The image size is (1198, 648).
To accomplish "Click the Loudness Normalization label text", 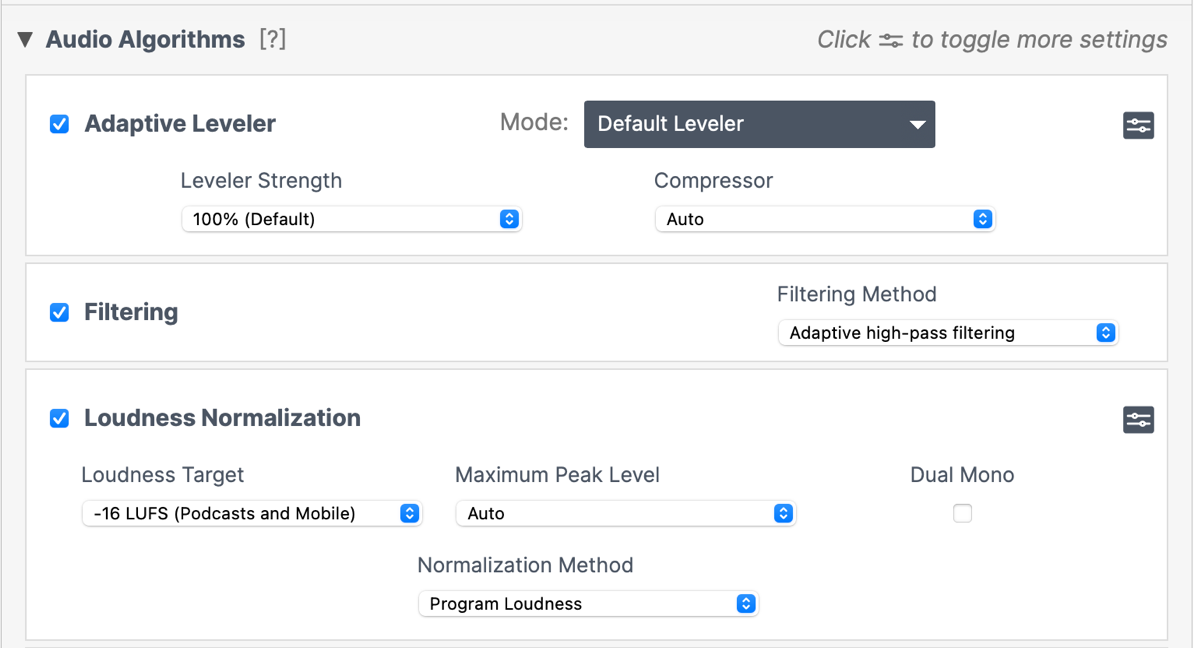I will tap(222, 418).
